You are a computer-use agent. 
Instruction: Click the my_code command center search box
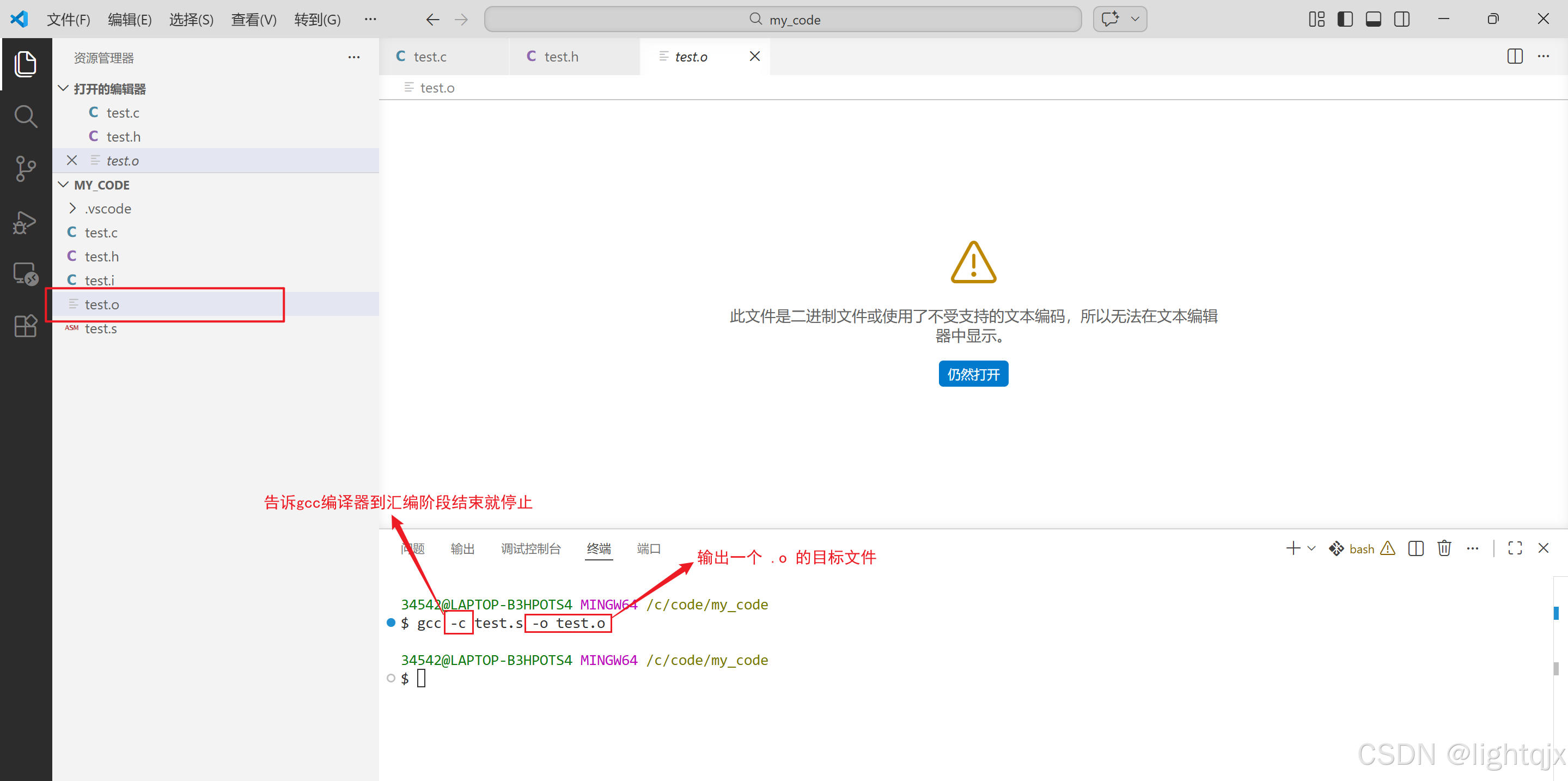tap(783, 20)
